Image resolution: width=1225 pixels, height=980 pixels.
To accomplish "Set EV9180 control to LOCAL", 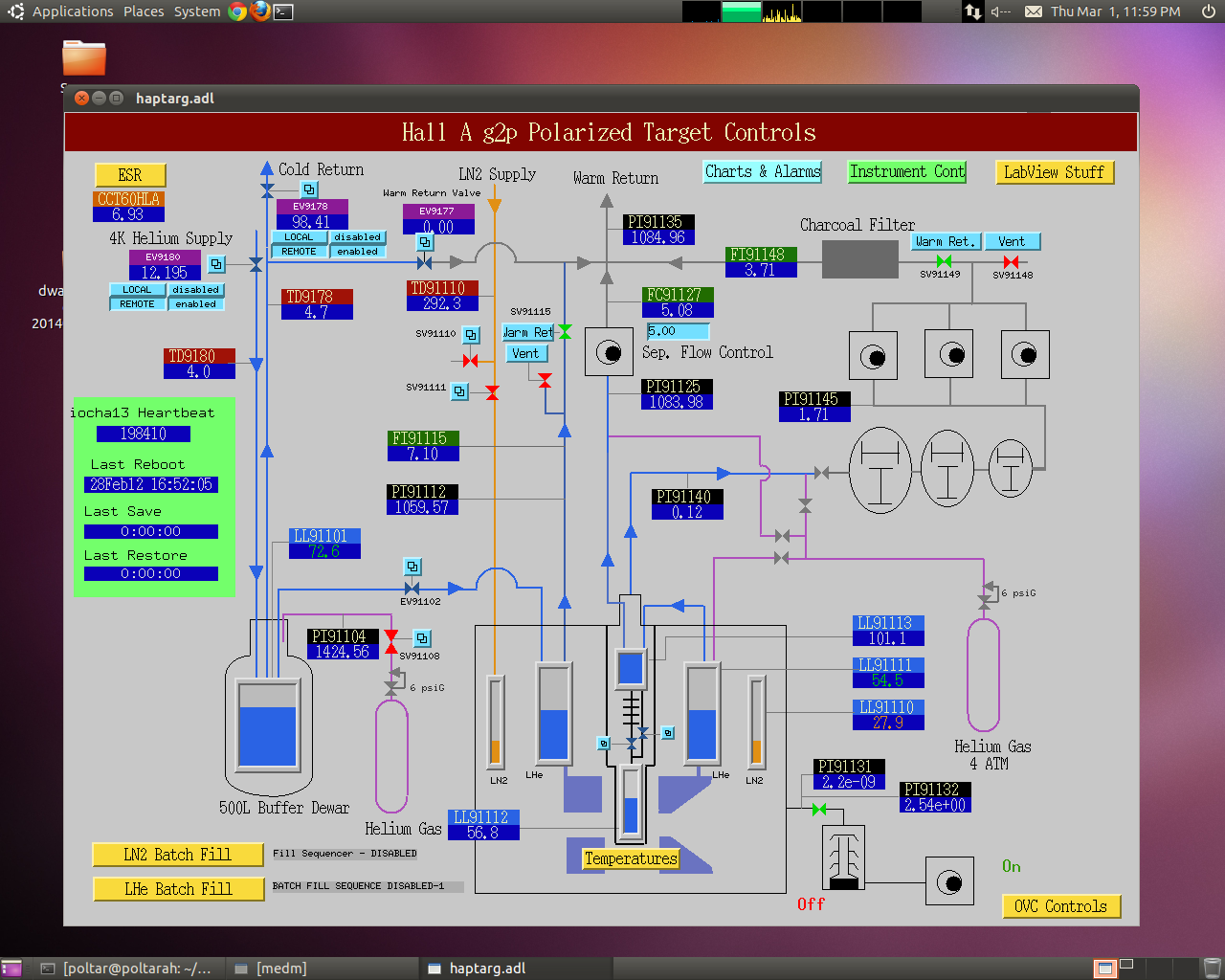I will [138, 290].
